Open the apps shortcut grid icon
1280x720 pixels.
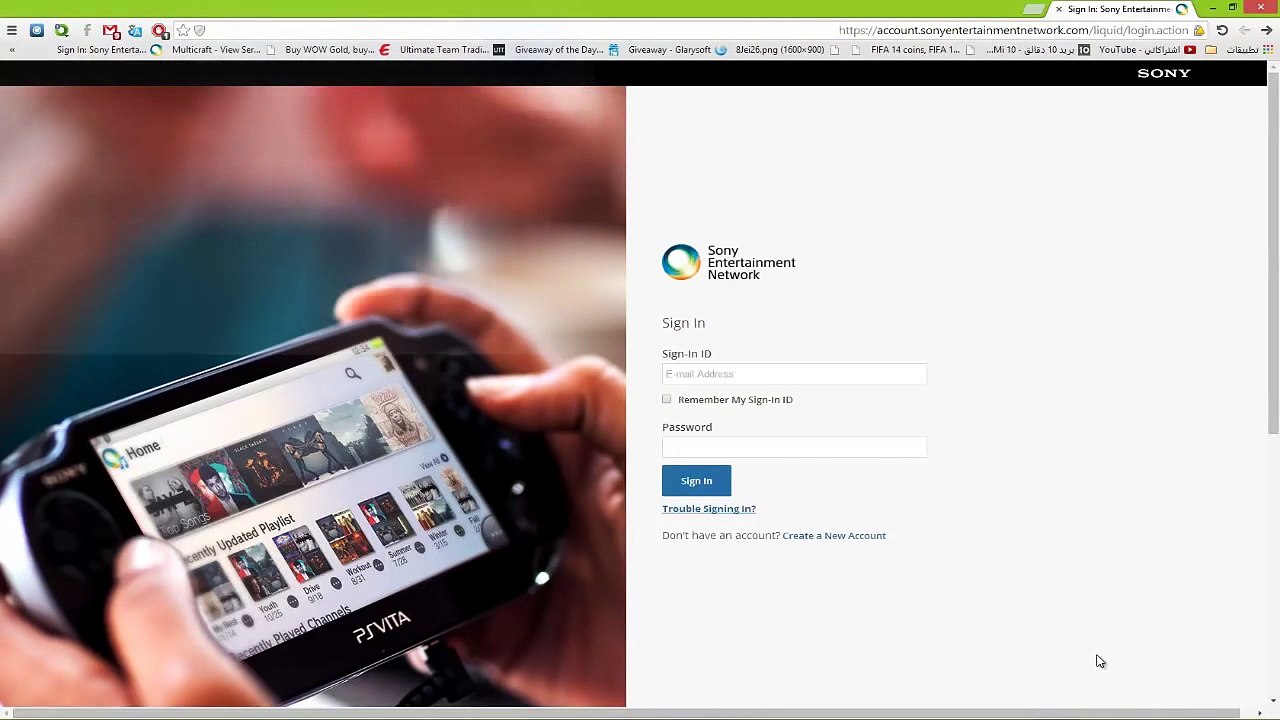coord(1267,50)
